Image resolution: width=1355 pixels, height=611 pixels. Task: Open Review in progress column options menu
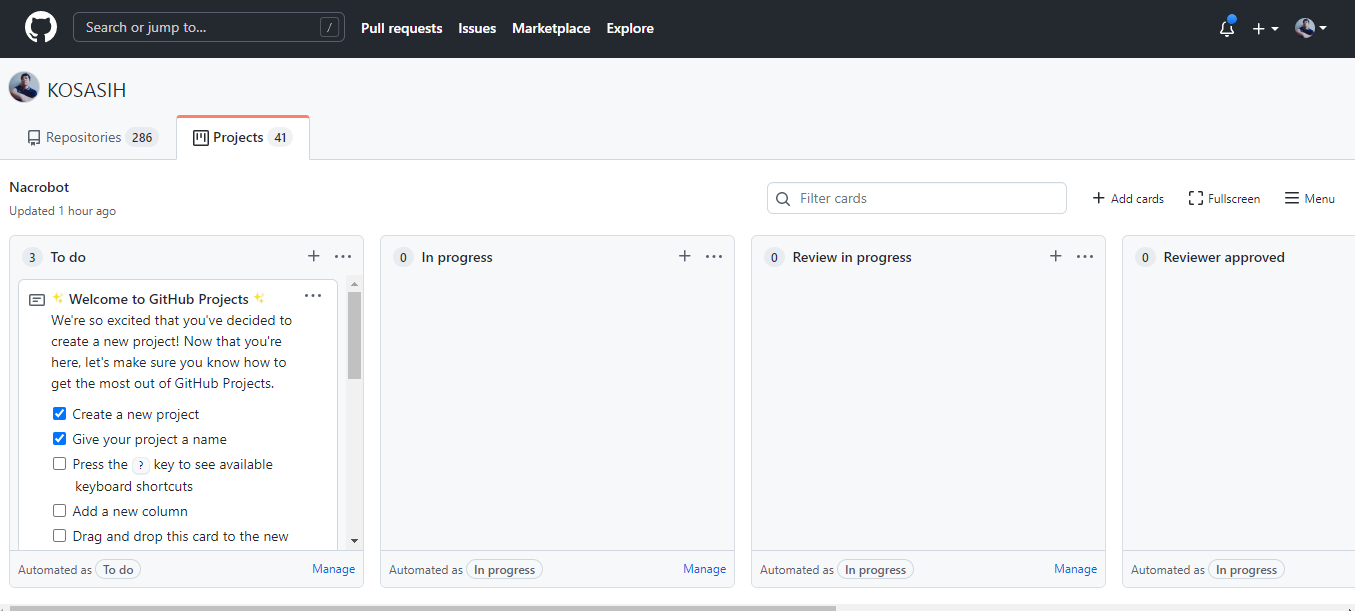1085,257
